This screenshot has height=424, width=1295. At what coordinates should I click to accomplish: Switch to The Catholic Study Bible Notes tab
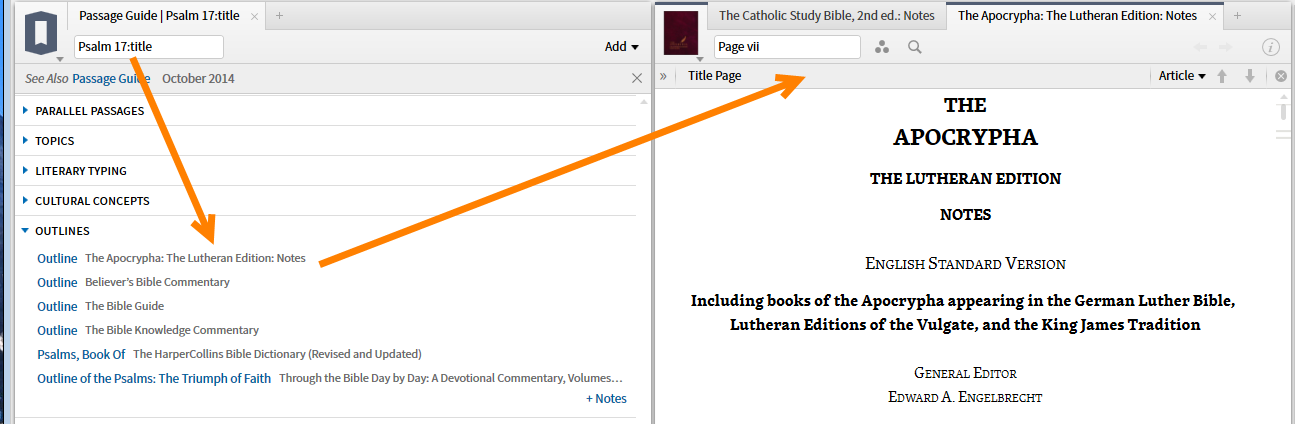[826, 16]
